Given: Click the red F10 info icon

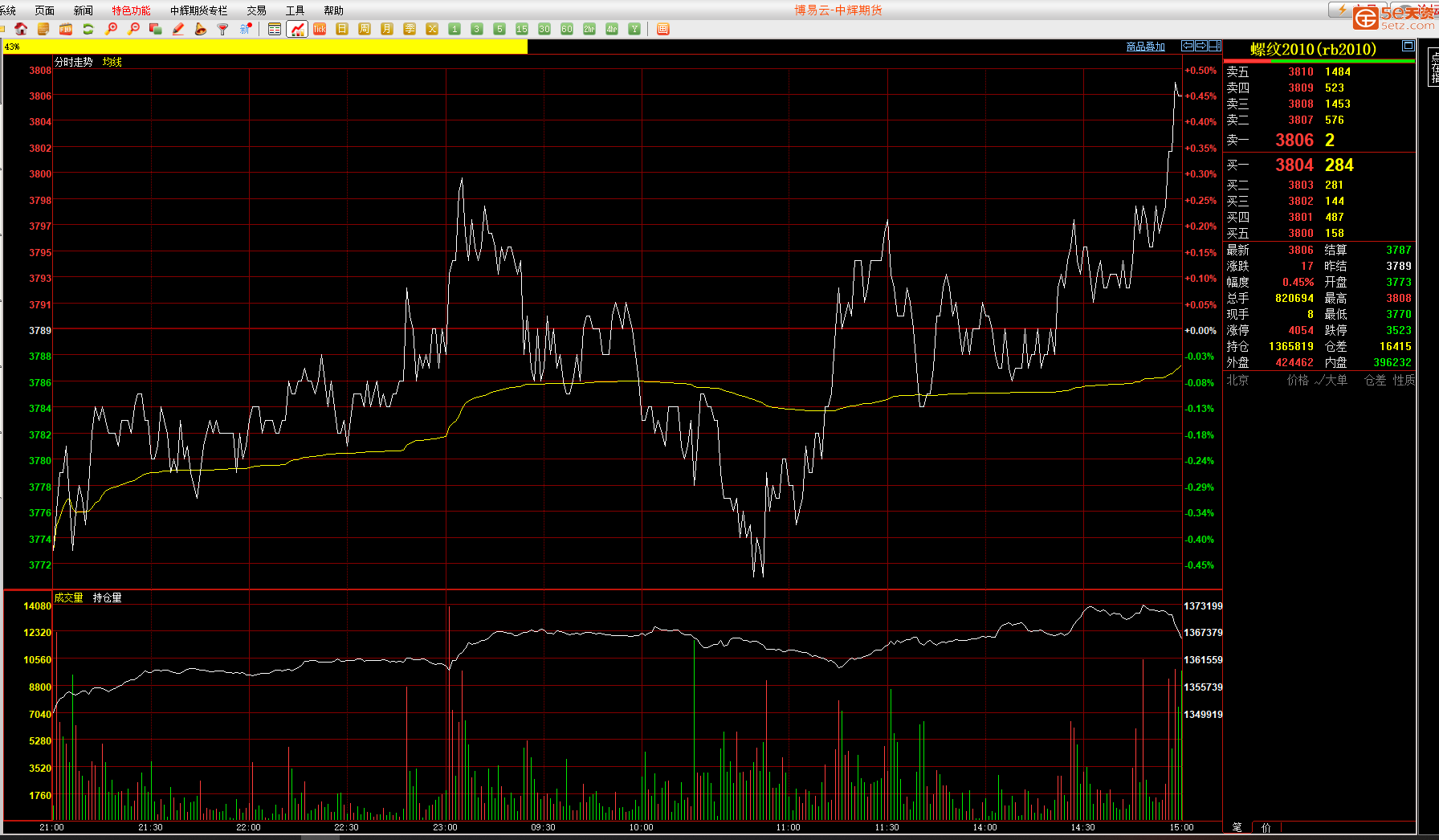Looking at the screenshot, I should pyautogui.click(x=66, y=29).
